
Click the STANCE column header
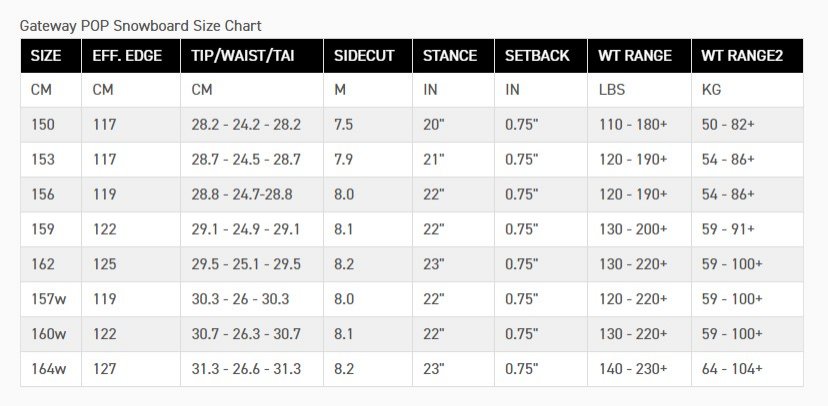(454, 55)
